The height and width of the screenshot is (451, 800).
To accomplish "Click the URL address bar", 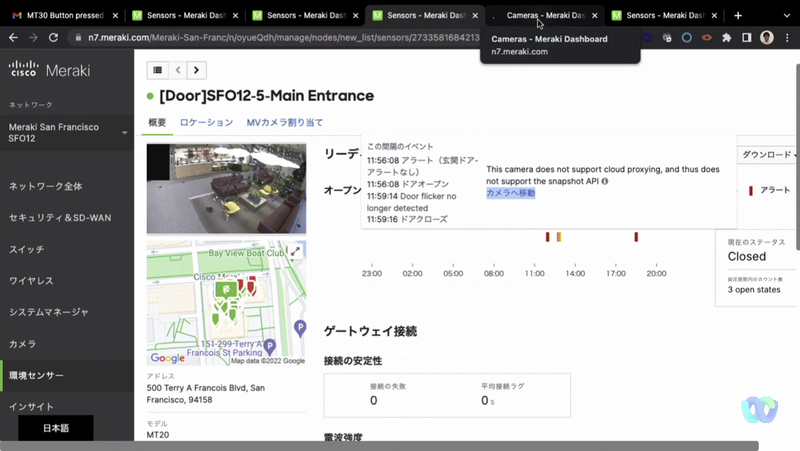I will tap(283, 38).
